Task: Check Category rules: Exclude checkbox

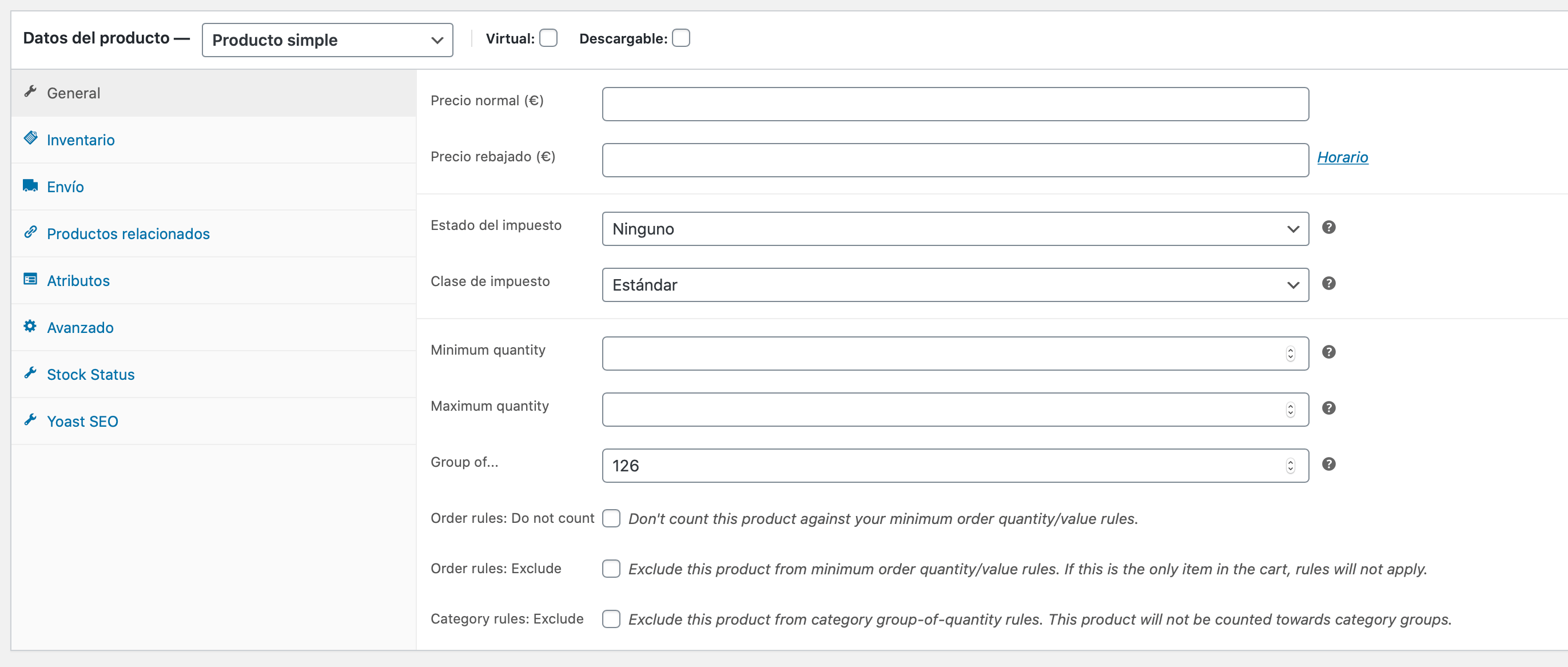Action: tap(611, 620)
